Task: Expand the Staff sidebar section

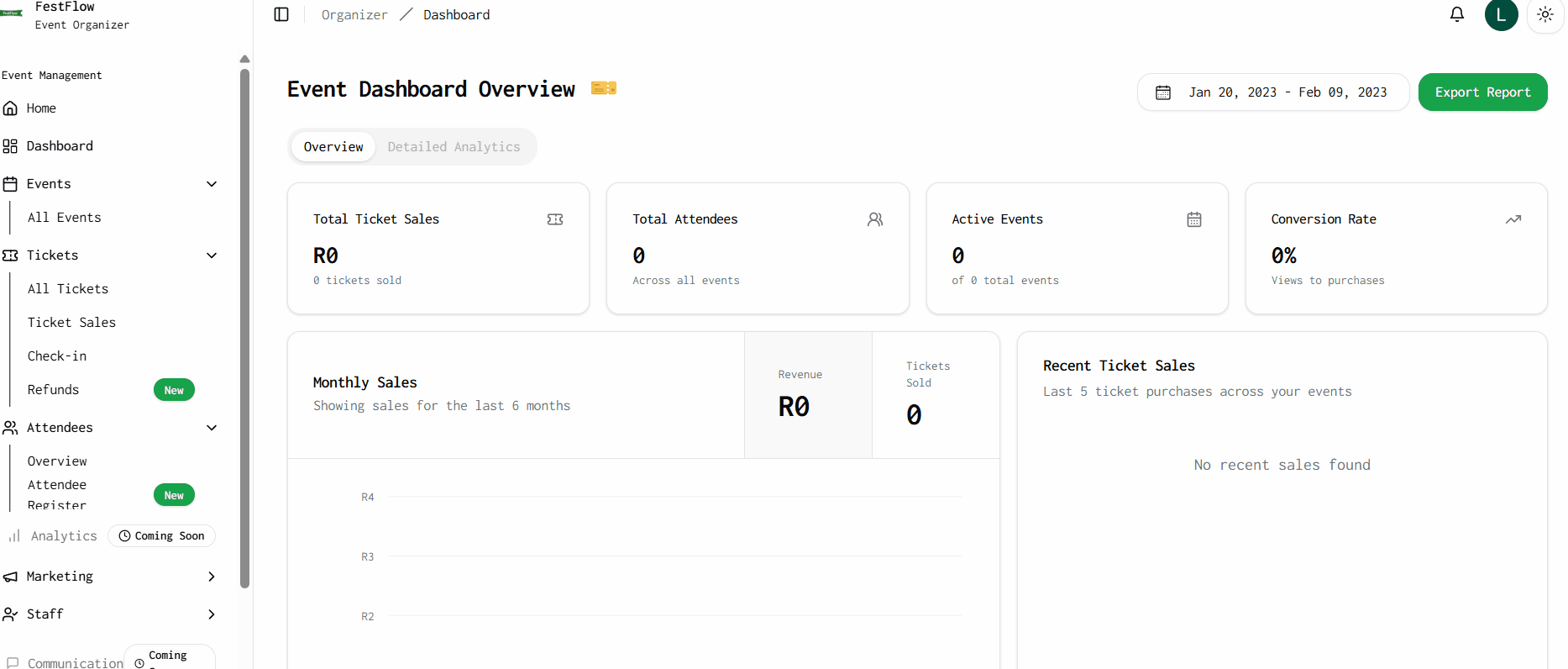Action: click(x=212, y=614)
